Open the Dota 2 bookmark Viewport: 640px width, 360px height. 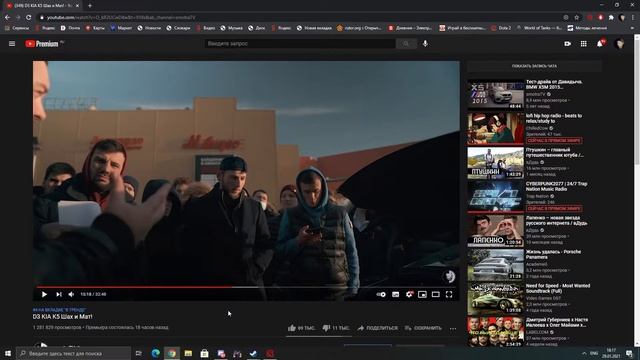tap(501, 28)
